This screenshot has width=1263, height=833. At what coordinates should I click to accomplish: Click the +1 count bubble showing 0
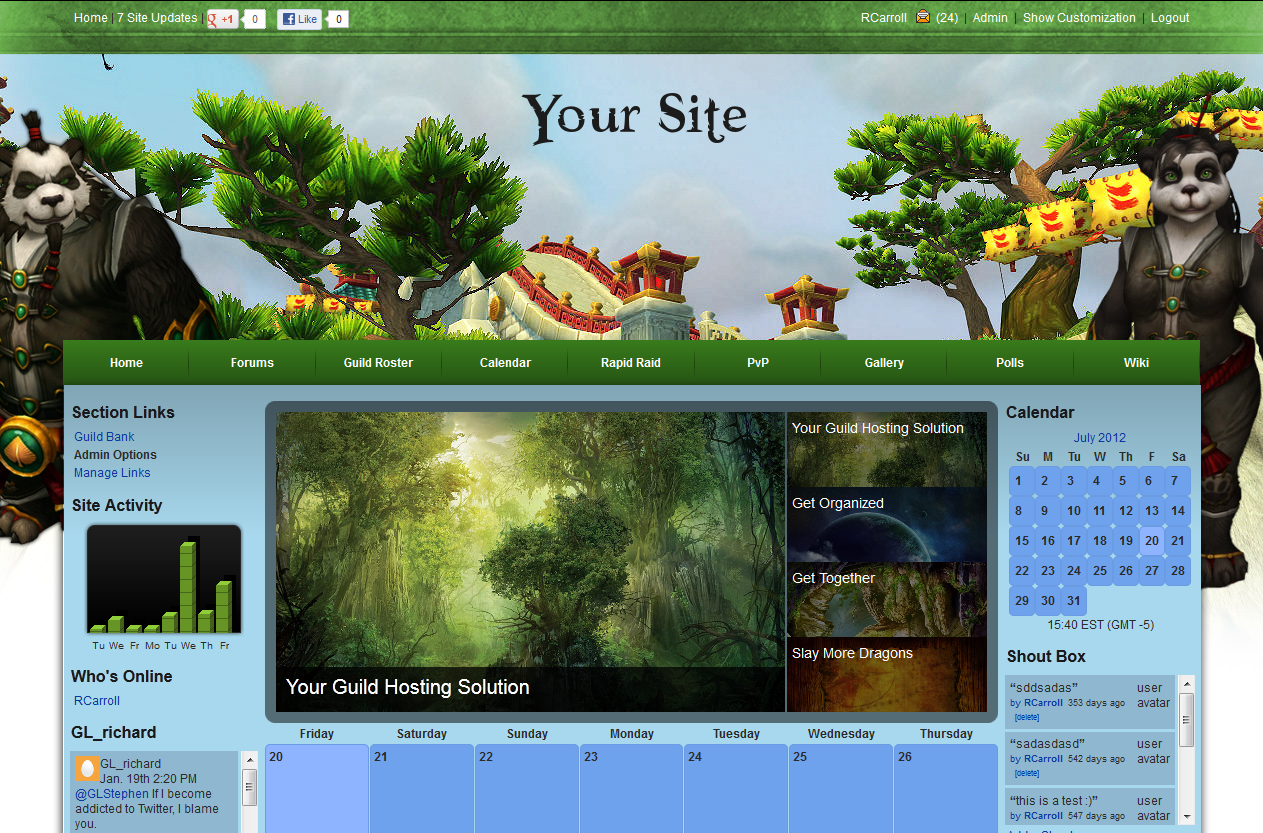click(254, 19)
